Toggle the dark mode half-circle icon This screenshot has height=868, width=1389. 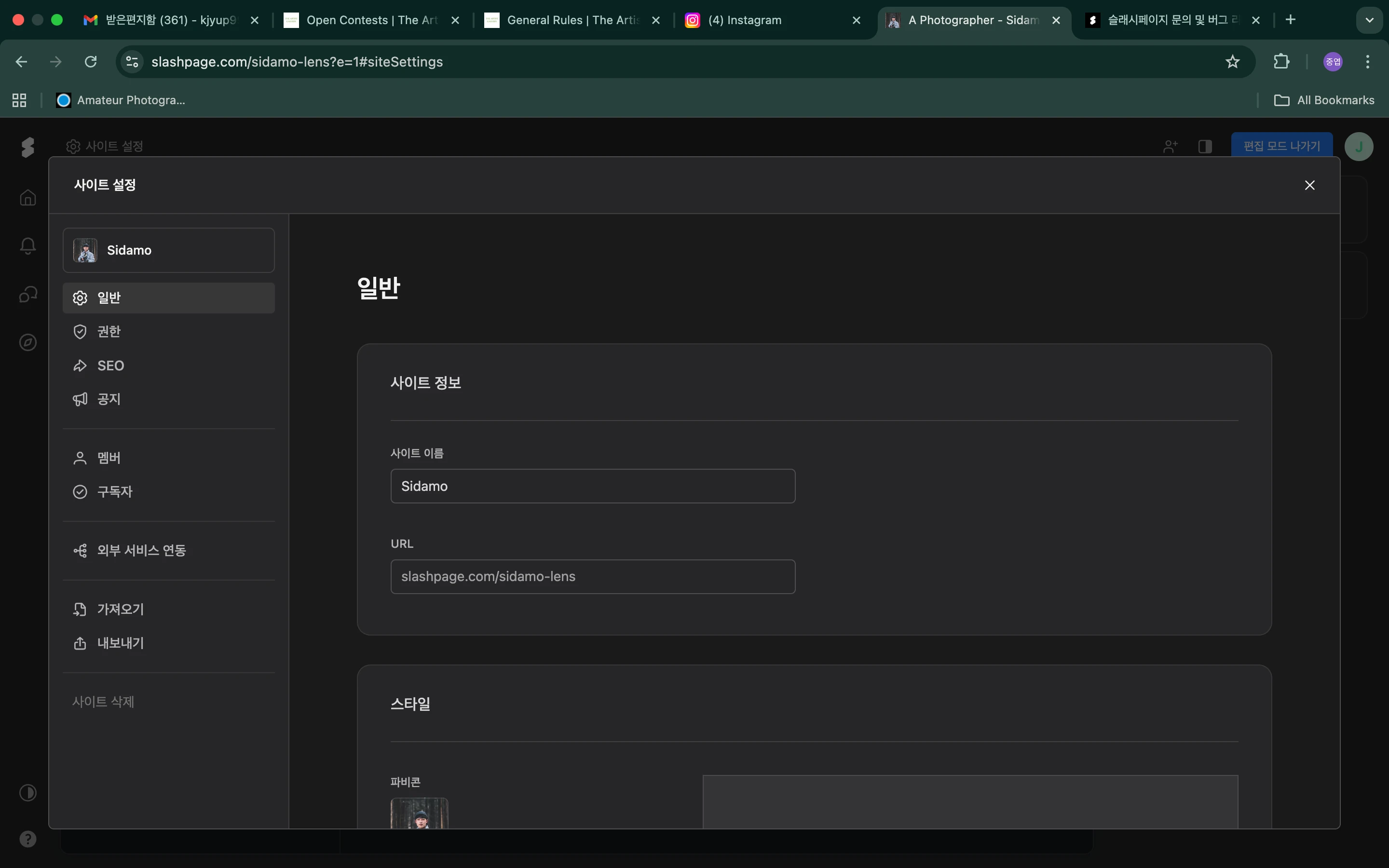point(27,793)
